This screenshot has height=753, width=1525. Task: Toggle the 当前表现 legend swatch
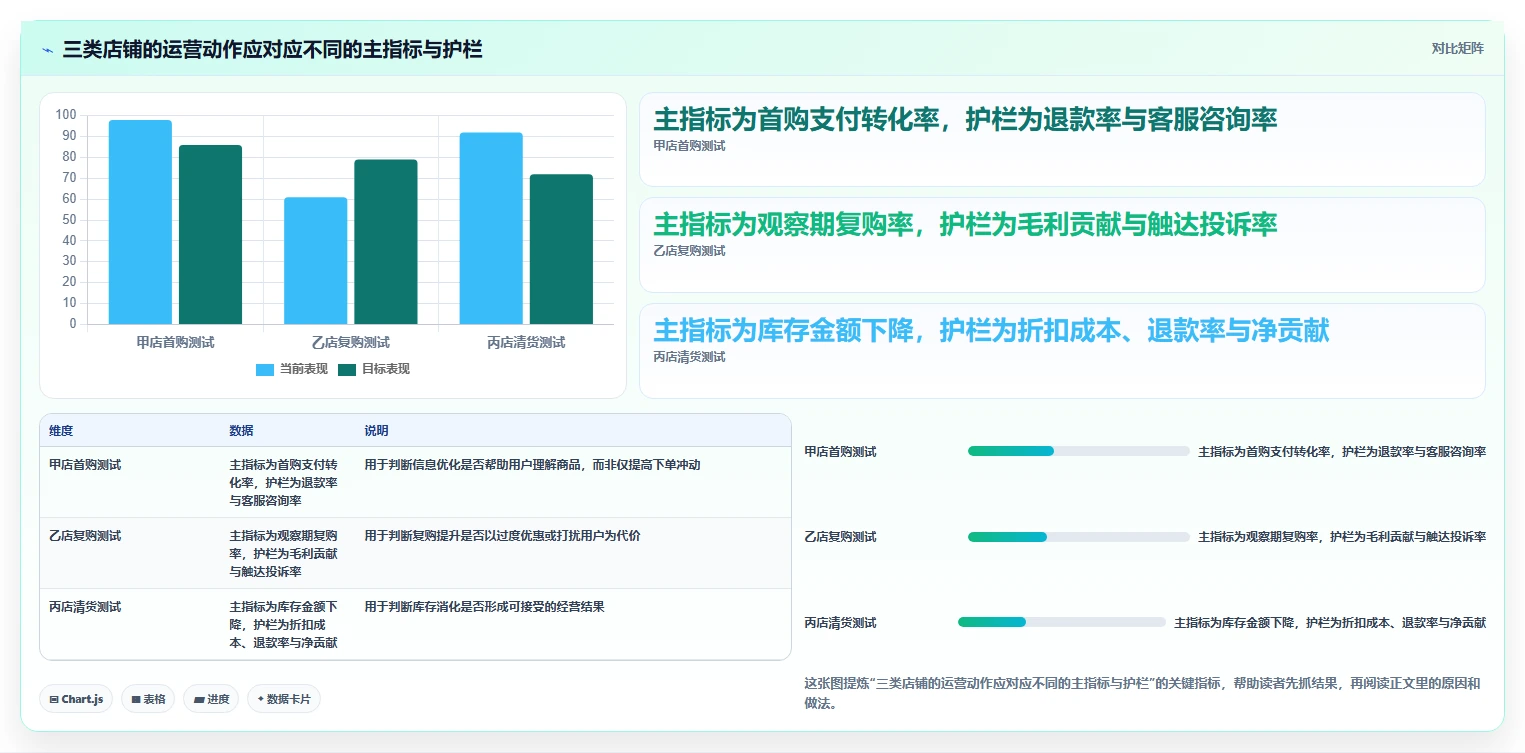click(x=265, y=369)
